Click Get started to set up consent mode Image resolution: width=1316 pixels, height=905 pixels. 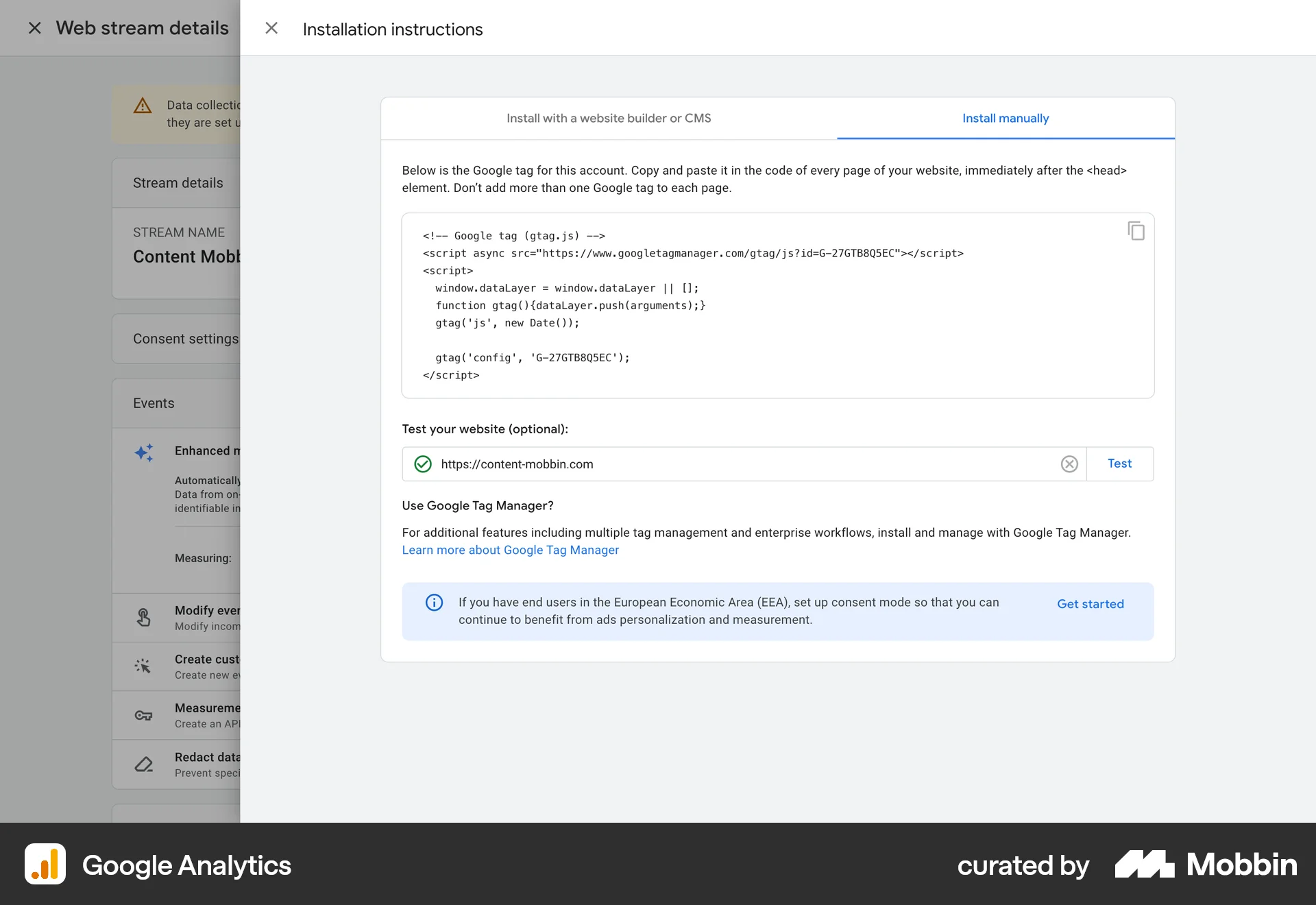point(1090,603)
